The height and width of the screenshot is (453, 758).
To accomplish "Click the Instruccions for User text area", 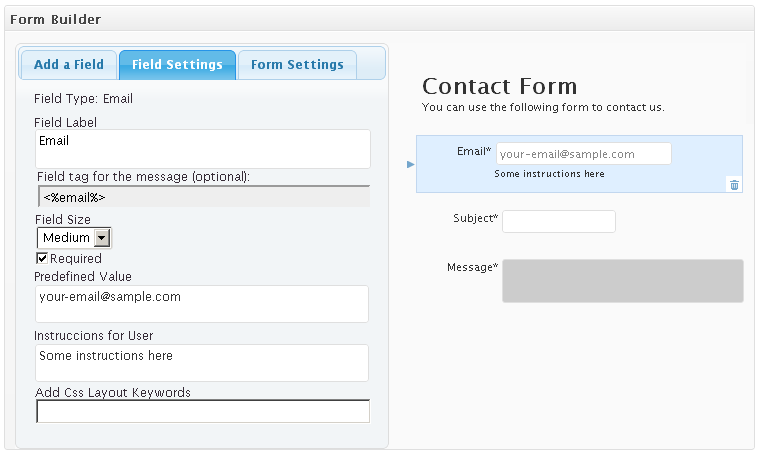I will [202, 363].
